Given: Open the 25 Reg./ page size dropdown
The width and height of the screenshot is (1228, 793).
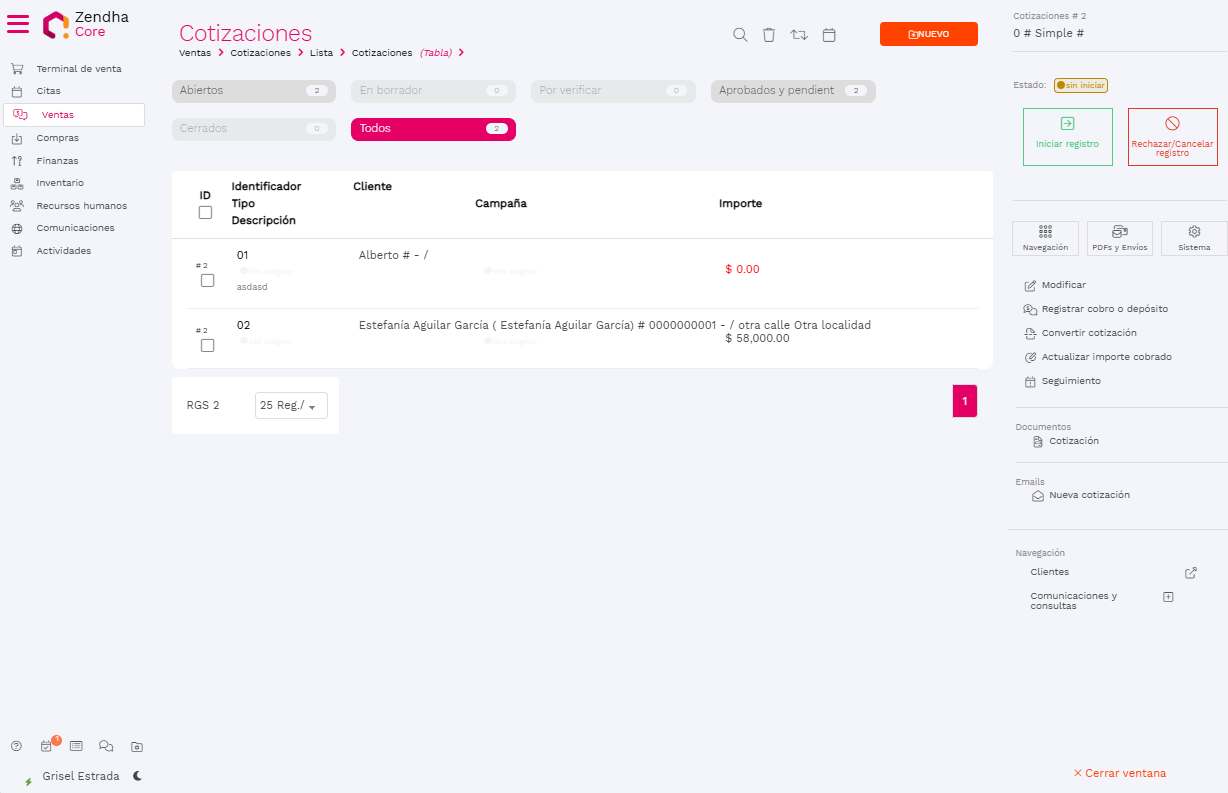Looking at the screenshot, I should click(x=291, y=406).
